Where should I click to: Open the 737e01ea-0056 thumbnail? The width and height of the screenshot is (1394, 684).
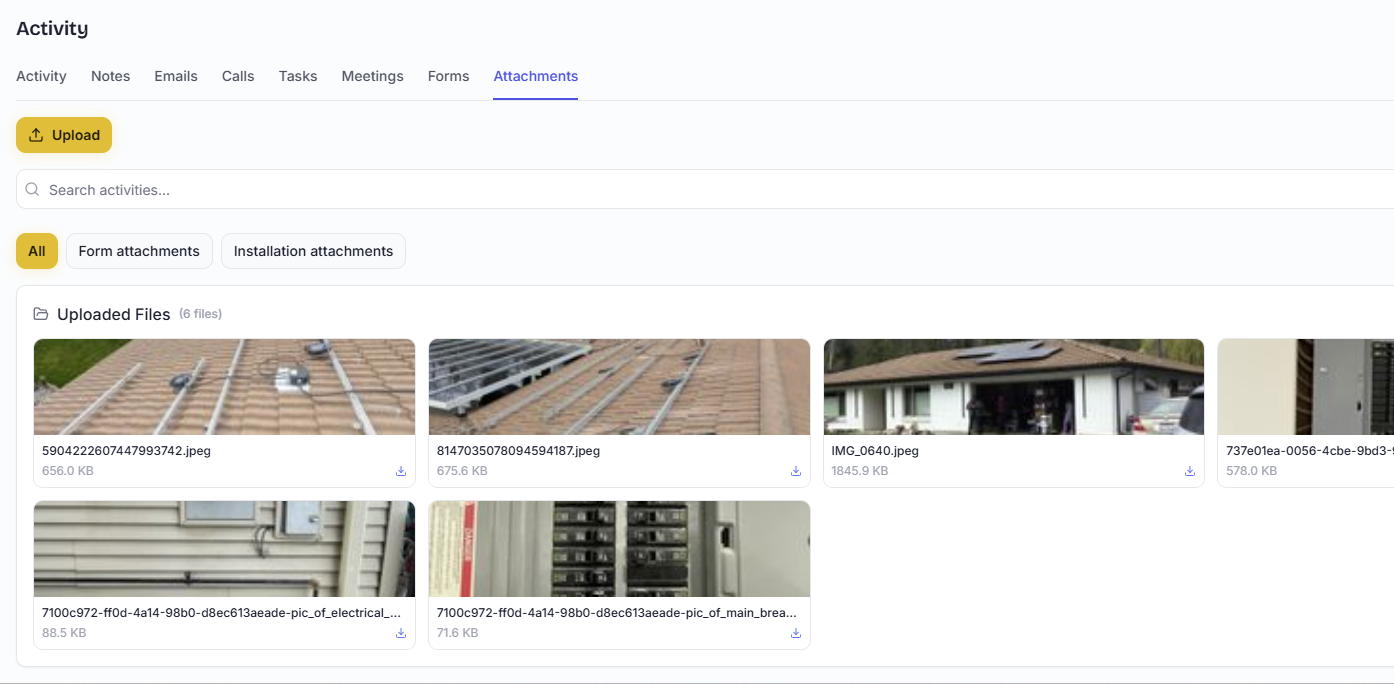(1306, 387)
